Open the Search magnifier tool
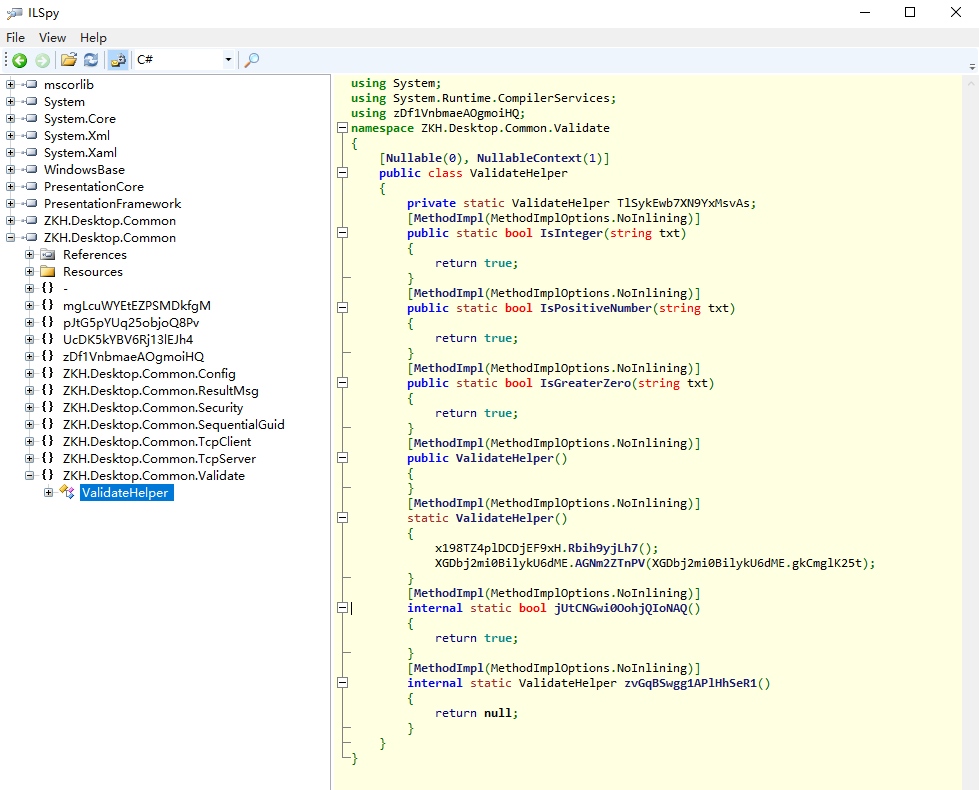Screen dimensions: 979x790 click(252, 60)
